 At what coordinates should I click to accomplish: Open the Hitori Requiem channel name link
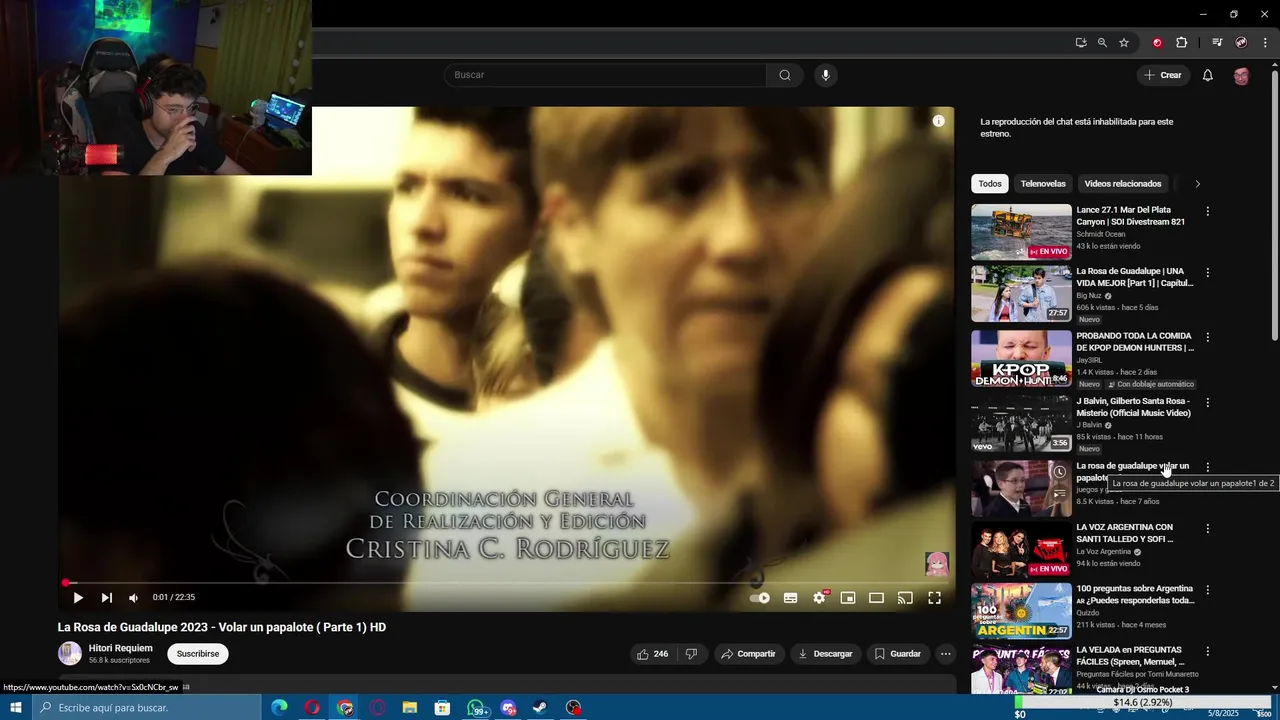(x=121, y=648)
